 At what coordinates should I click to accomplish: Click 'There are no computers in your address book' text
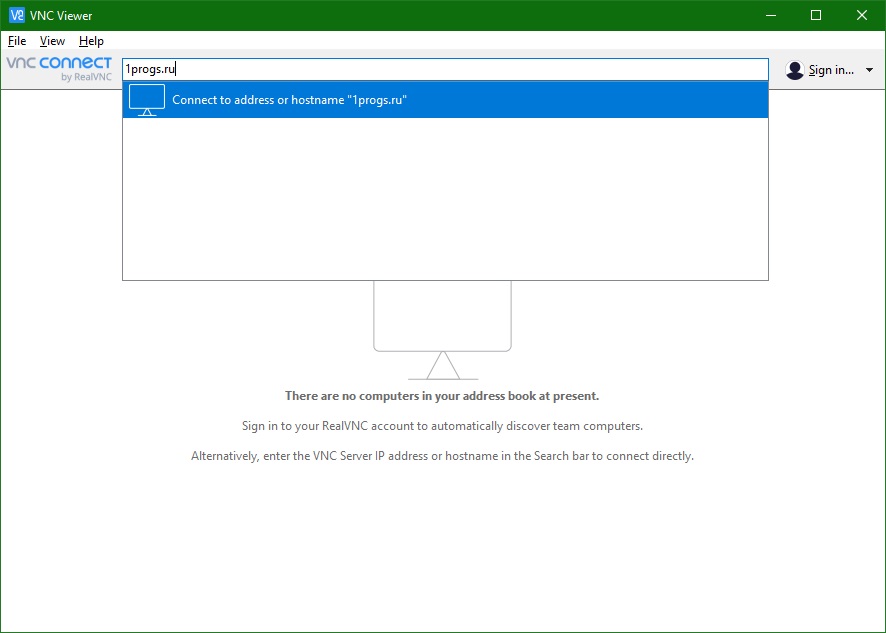pos(442,396)
